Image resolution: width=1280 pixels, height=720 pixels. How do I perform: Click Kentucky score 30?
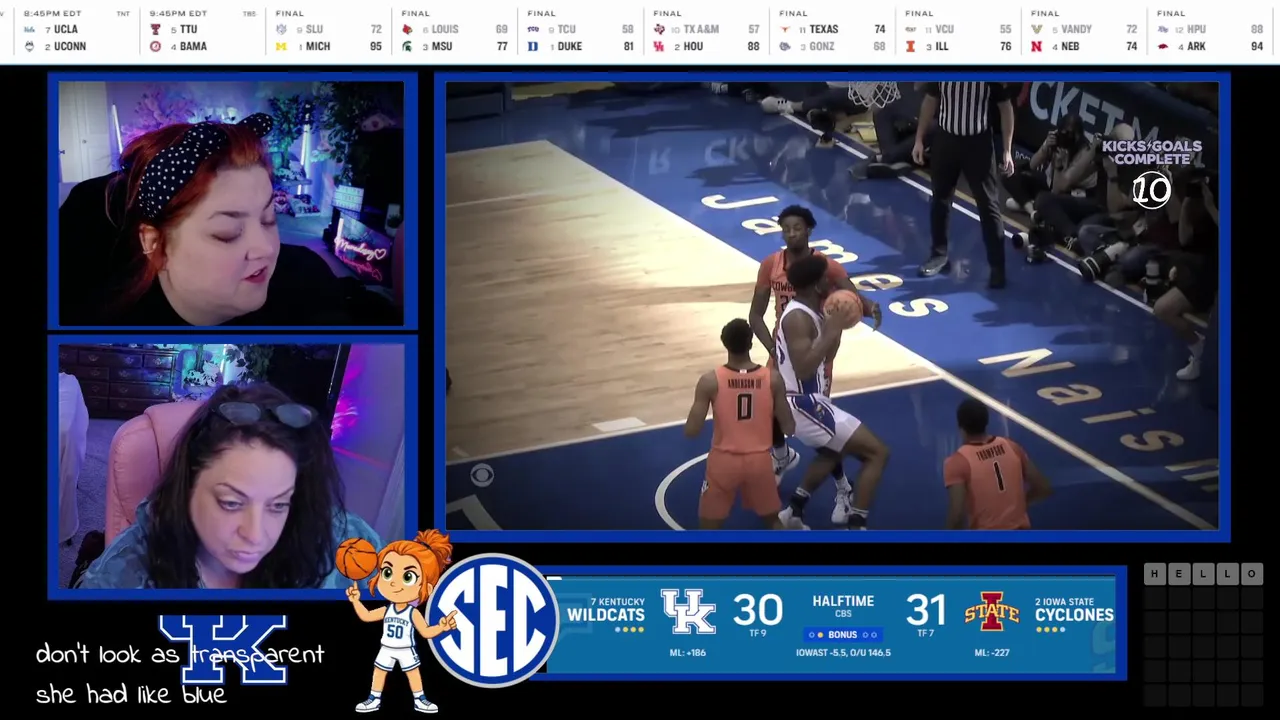pyautogui.click(x=757, y=609)
